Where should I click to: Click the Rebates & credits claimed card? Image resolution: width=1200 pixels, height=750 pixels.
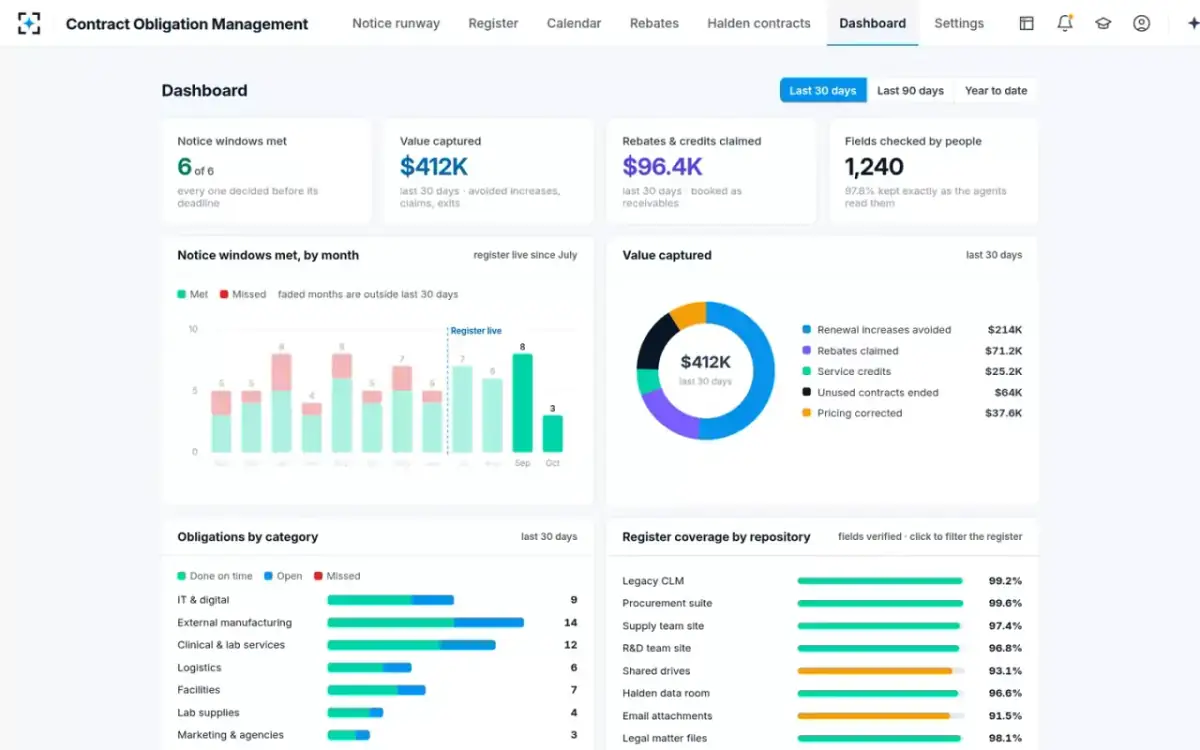point(711,171)
